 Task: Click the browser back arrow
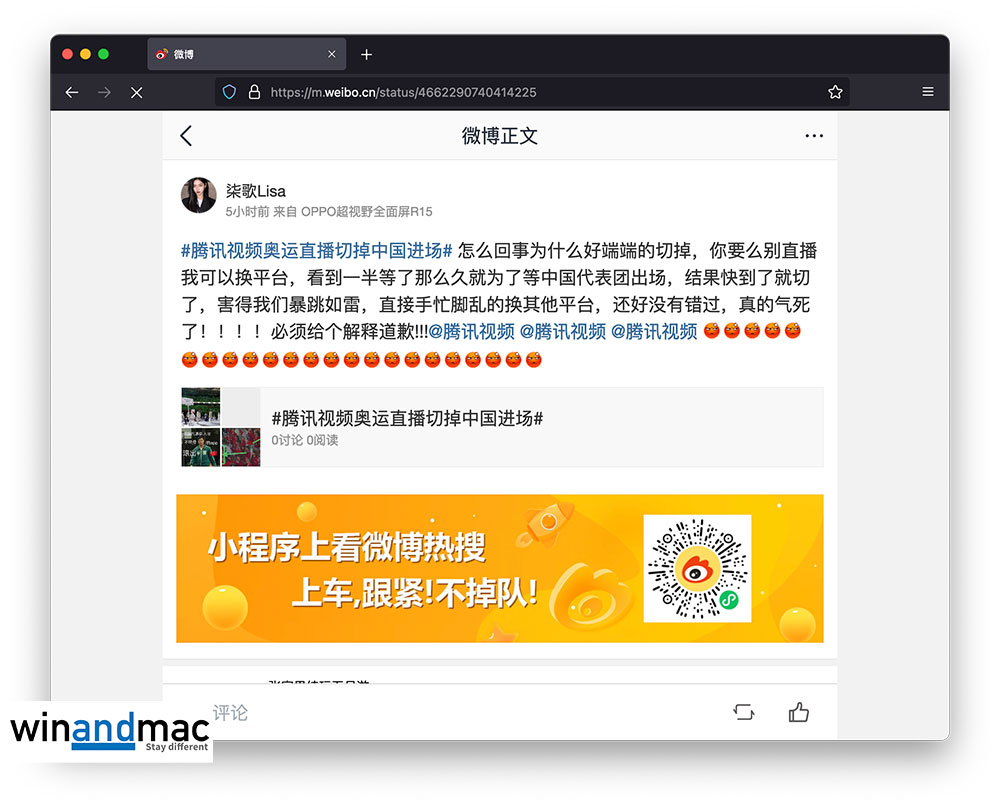(x=72, y=92)
